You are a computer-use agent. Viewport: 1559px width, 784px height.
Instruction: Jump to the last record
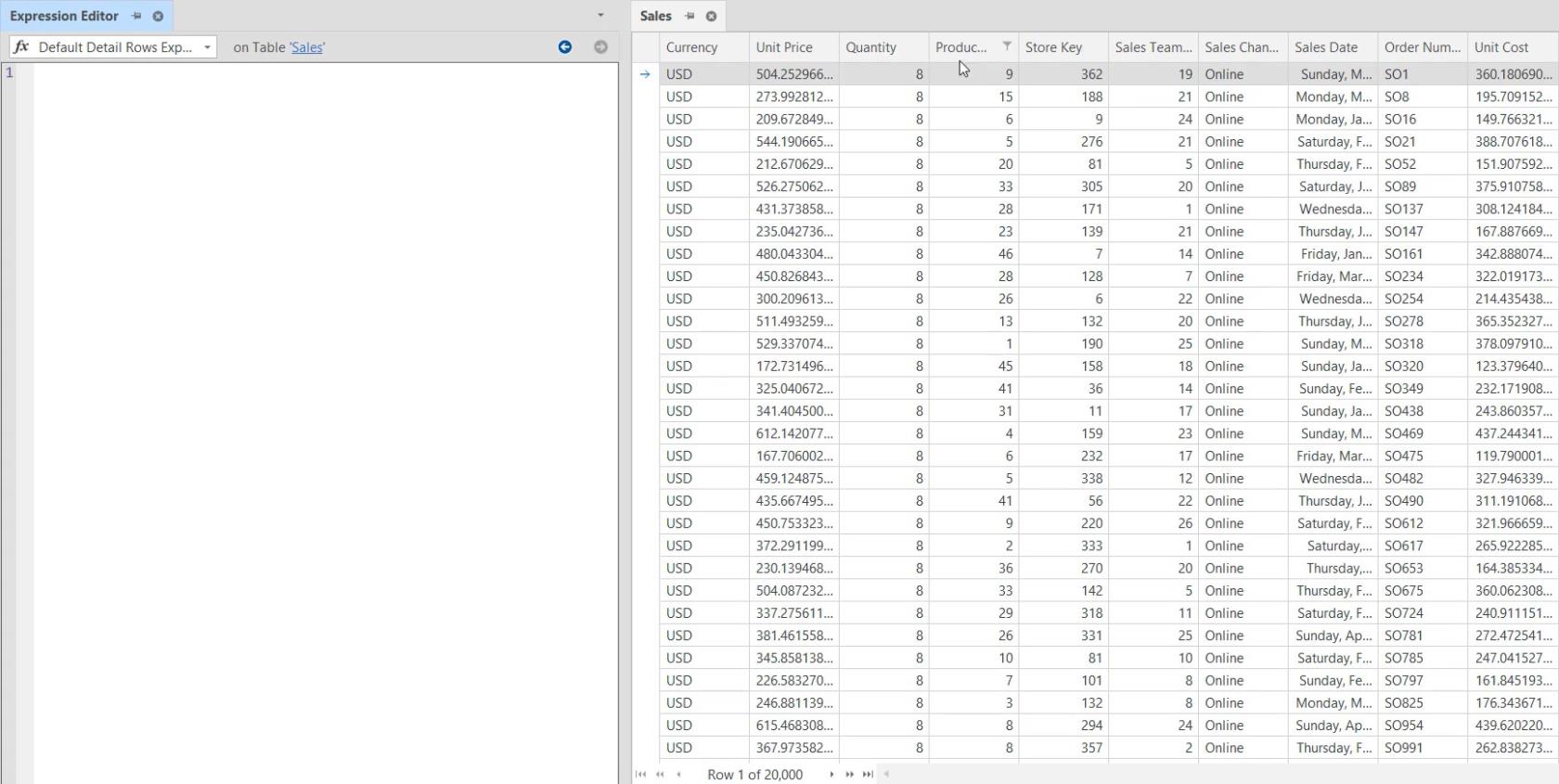tap(868, 774)
